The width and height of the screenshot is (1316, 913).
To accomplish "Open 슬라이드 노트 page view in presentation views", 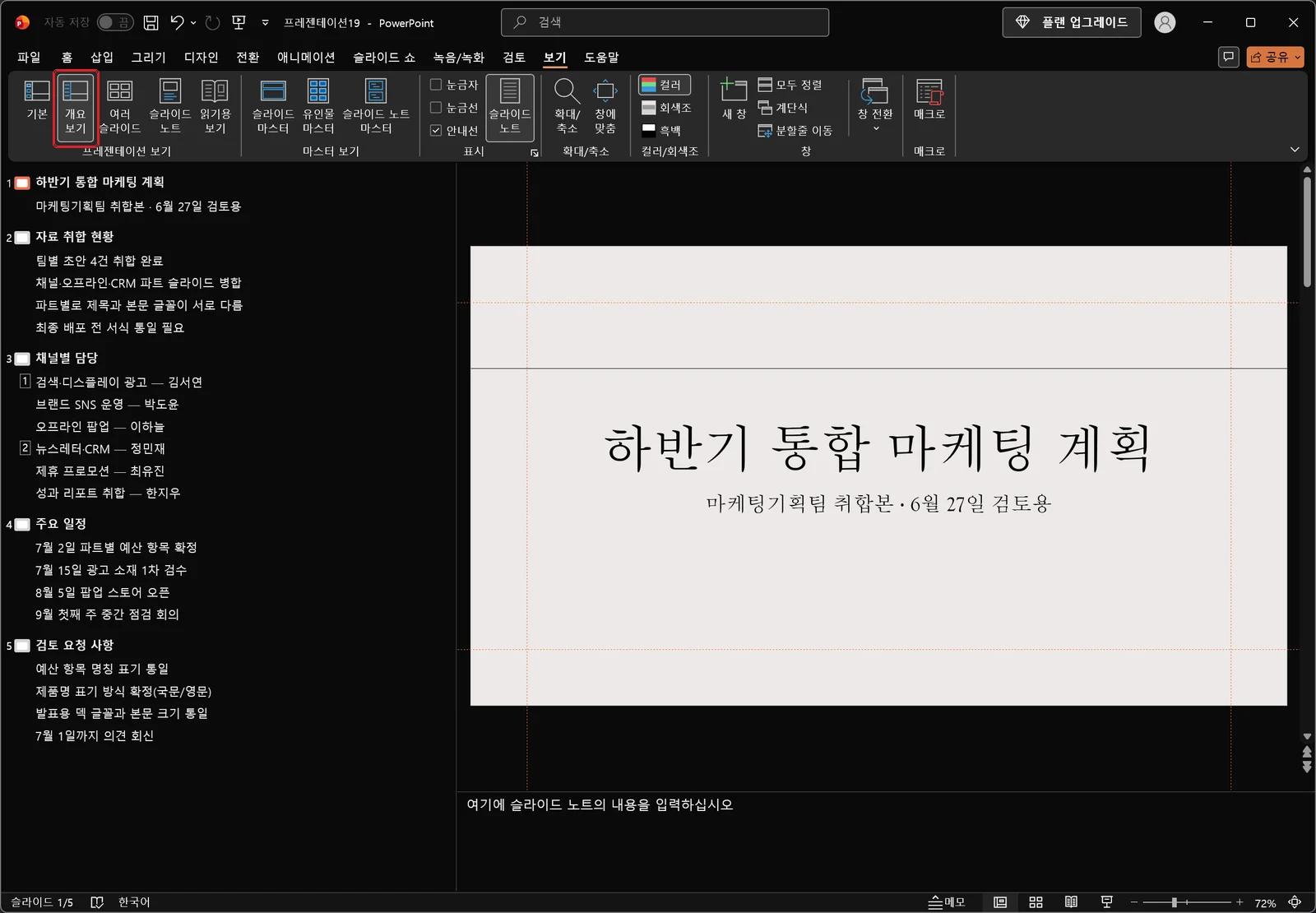I will tap(170, 107).
